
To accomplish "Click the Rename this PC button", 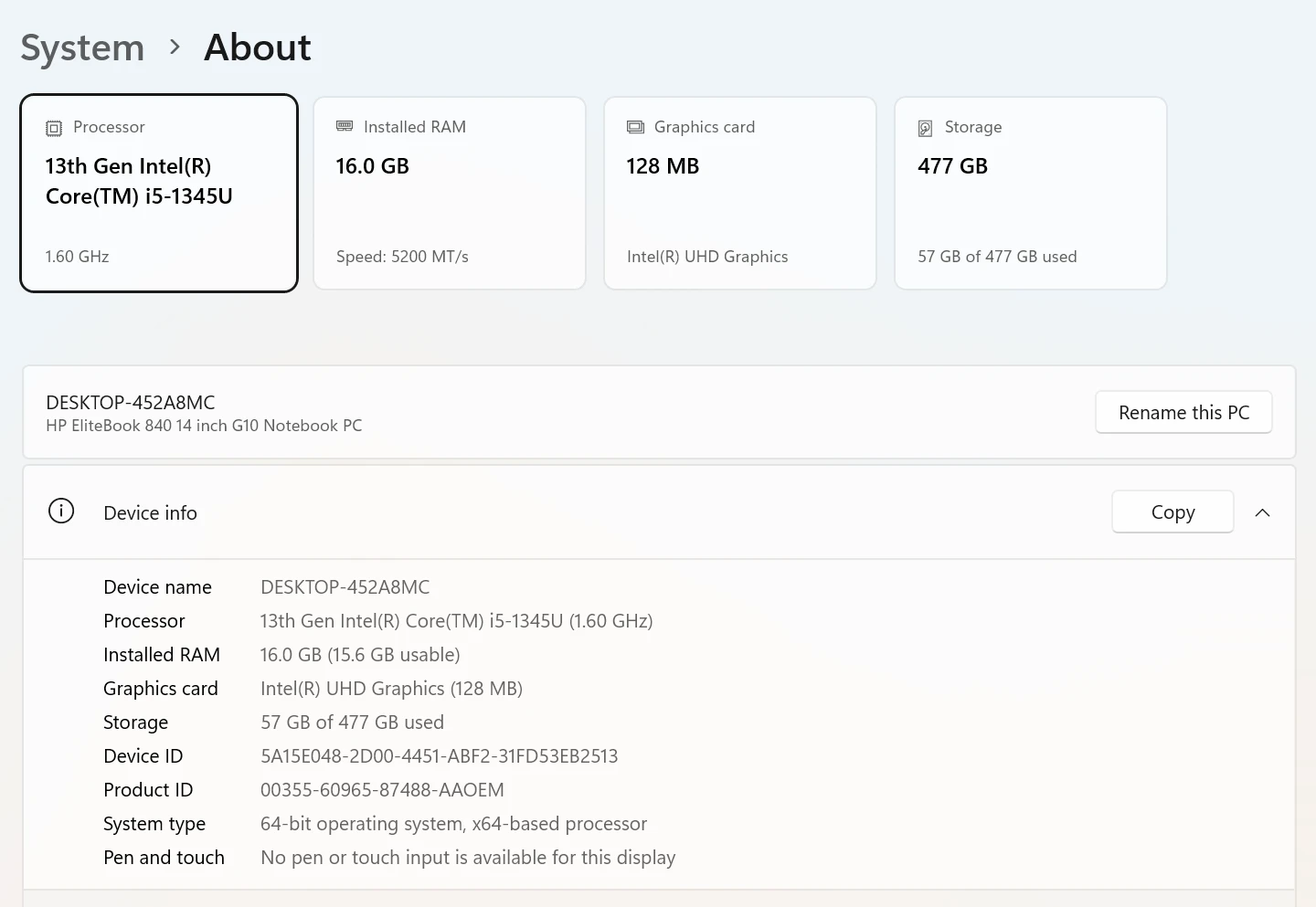I will (1183, 413).
